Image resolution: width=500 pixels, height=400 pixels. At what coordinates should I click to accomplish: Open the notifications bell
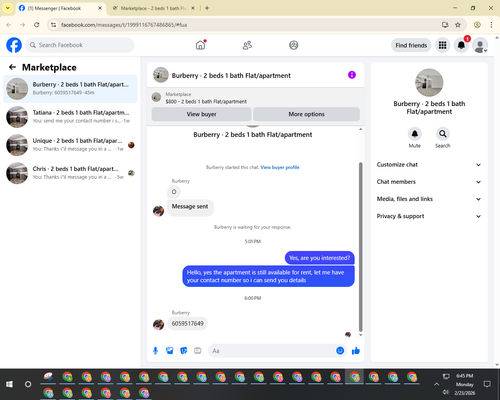[461, 45]
